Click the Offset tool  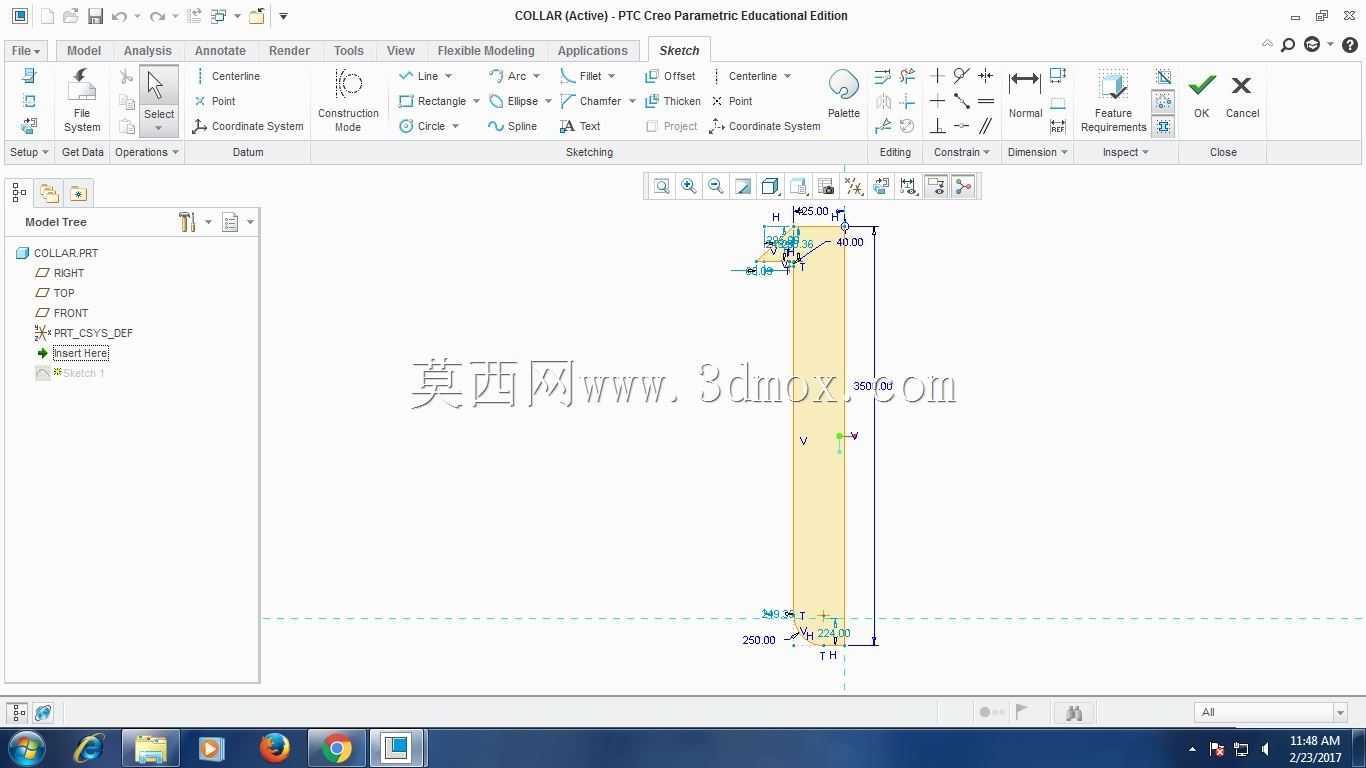tap(671, 76)
